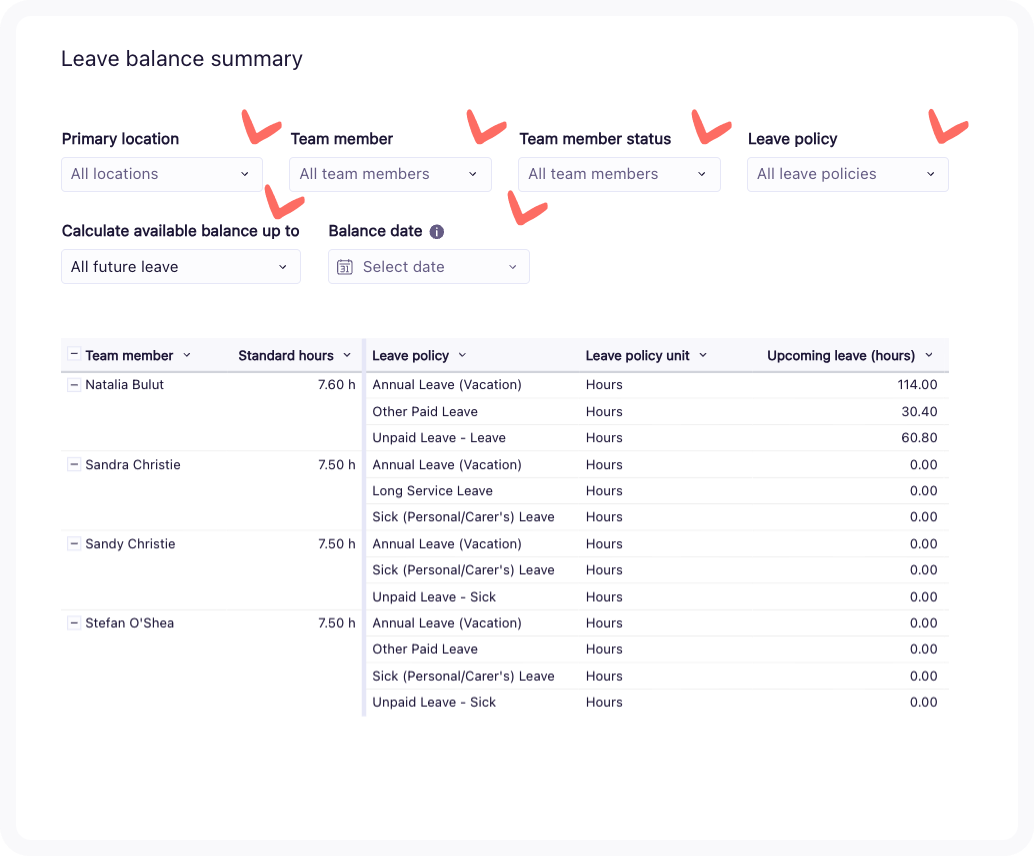Click inside the Select date input field
Viewport: 1034px width, 856px height.
(x=420, y=266)
